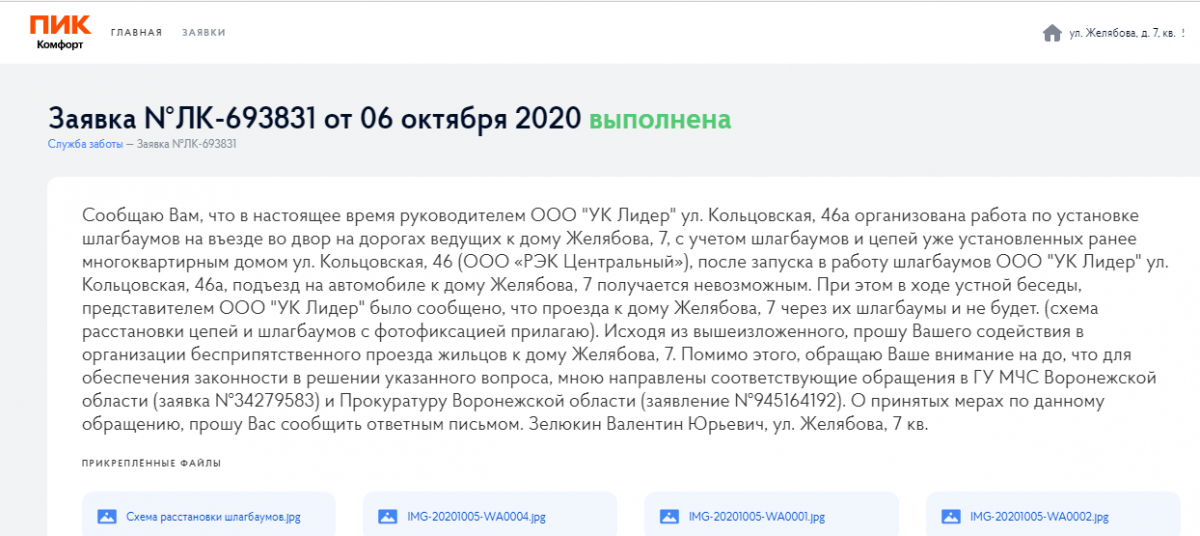
Task: Open attached file IMG-20201005-WA0004.jpg
Action: pos(489,517)
